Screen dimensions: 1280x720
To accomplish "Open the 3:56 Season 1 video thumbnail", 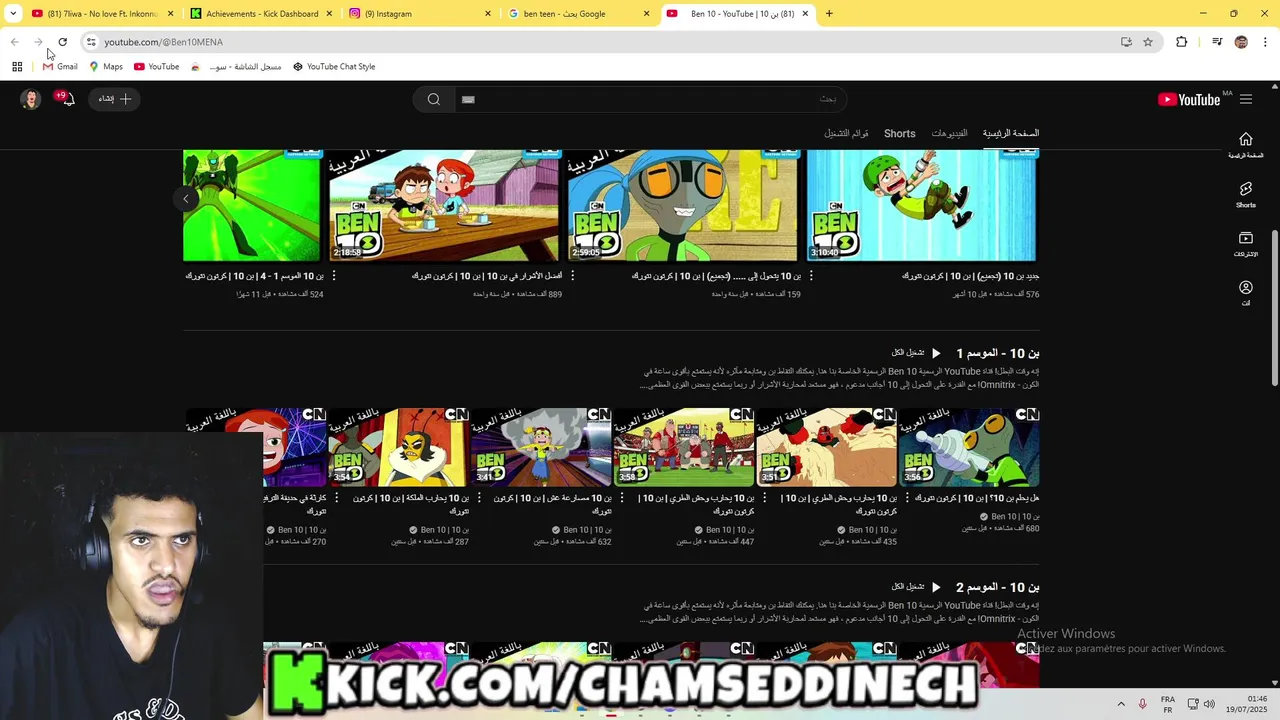I will pos(969,447).
